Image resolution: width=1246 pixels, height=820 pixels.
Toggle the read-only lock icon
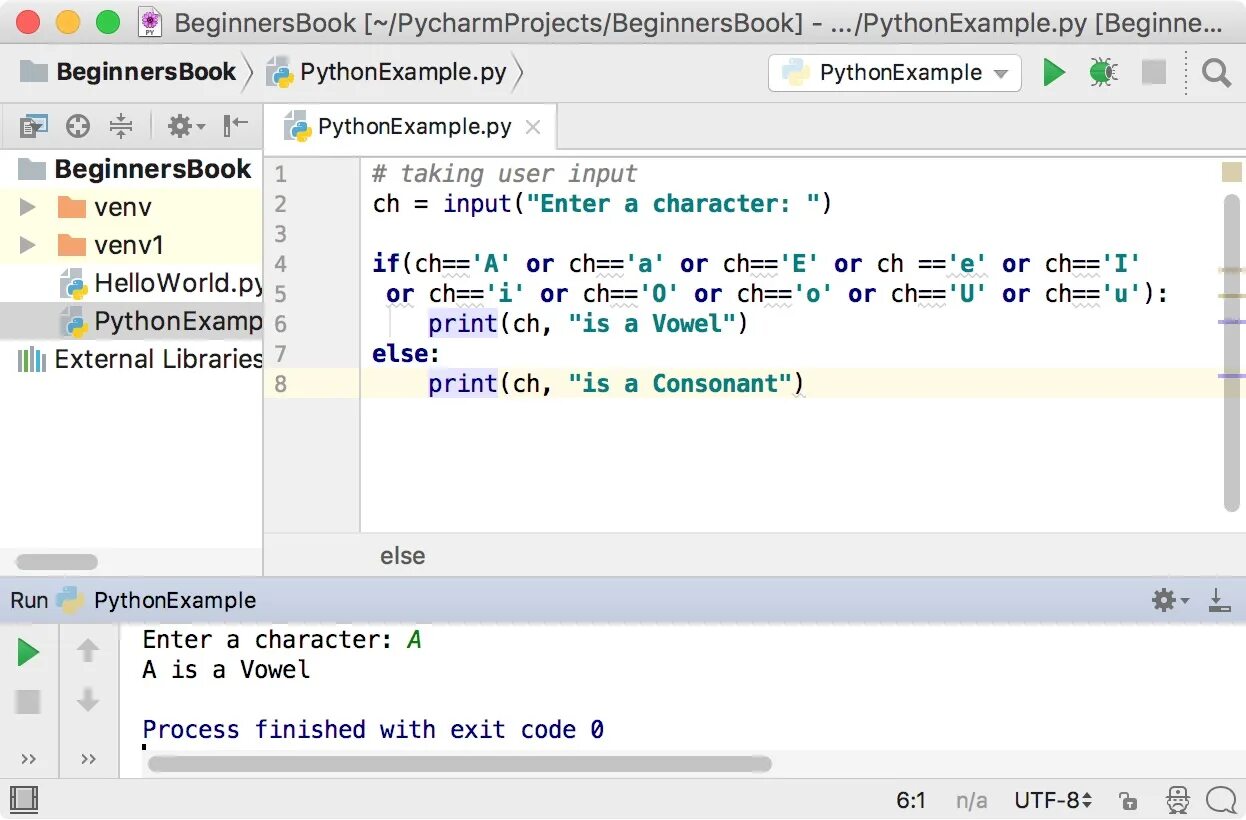point(1128,800)
